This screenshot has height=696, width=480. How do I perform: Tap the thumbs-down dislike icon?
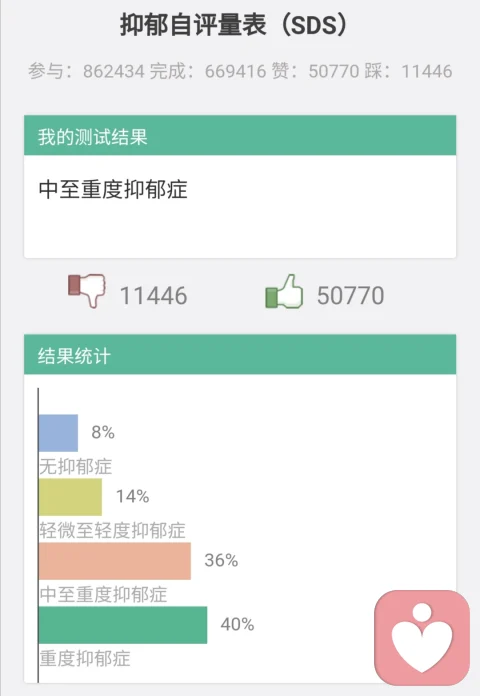pos(87,290)
